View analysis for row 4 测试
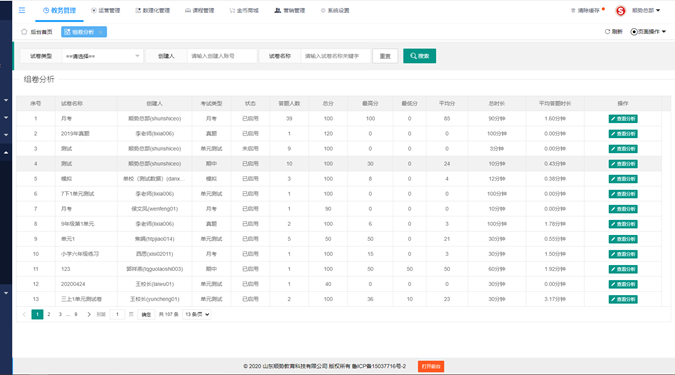The width and height of the screenshot is (675, 375). point(623,164)
